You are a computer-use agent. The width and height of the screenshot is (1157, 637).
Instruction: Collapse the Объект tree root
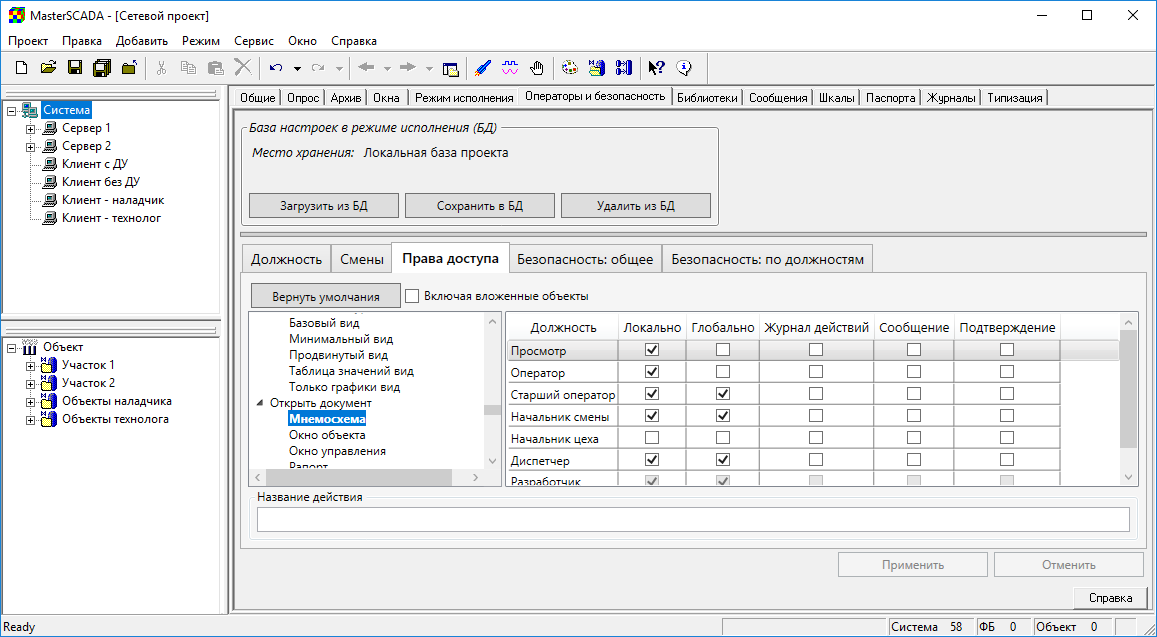tap(12, 348)
